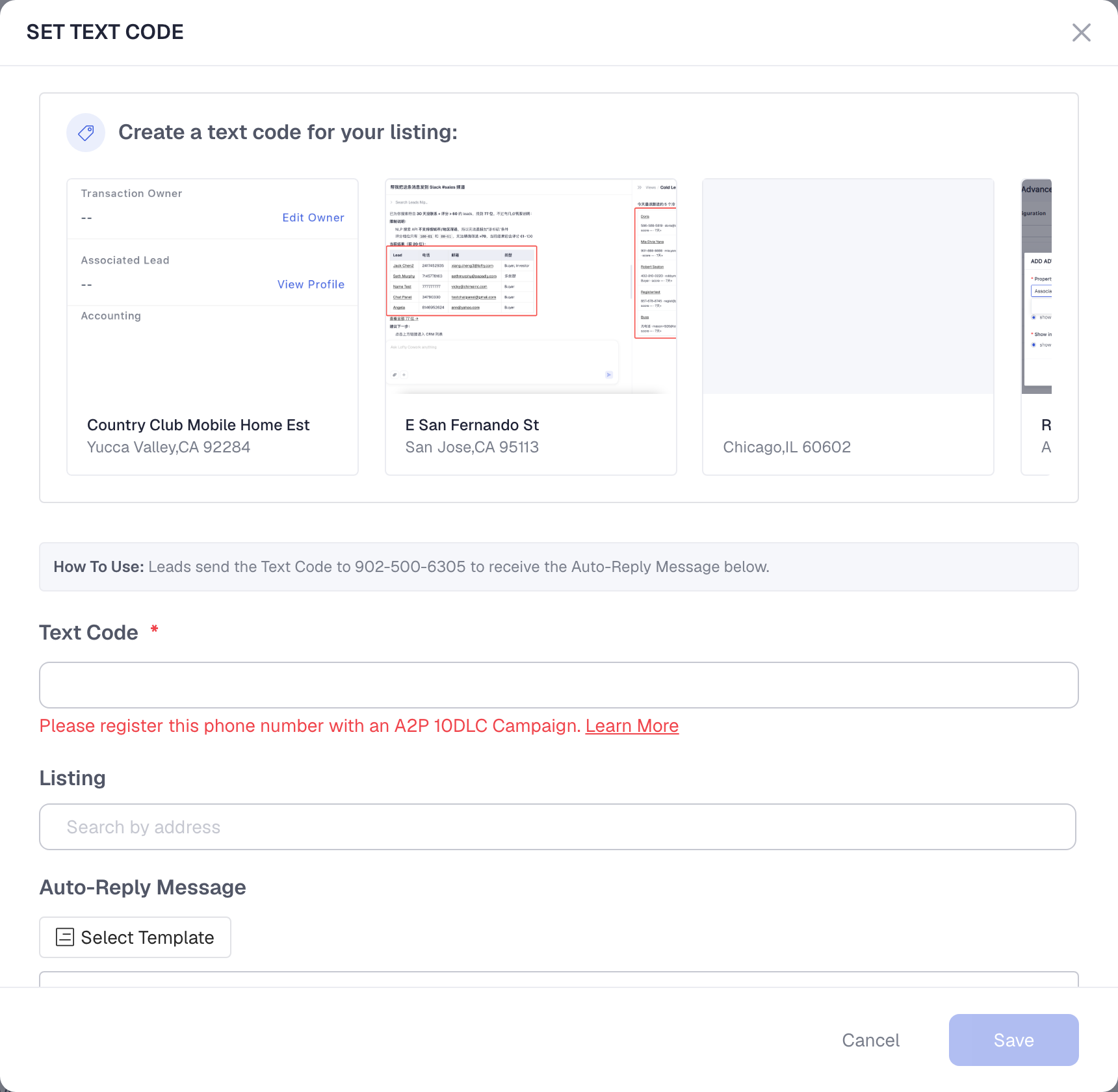Click the Edit Owner link in thumbnail
Screen dimensions: 1118x1092
313,218
